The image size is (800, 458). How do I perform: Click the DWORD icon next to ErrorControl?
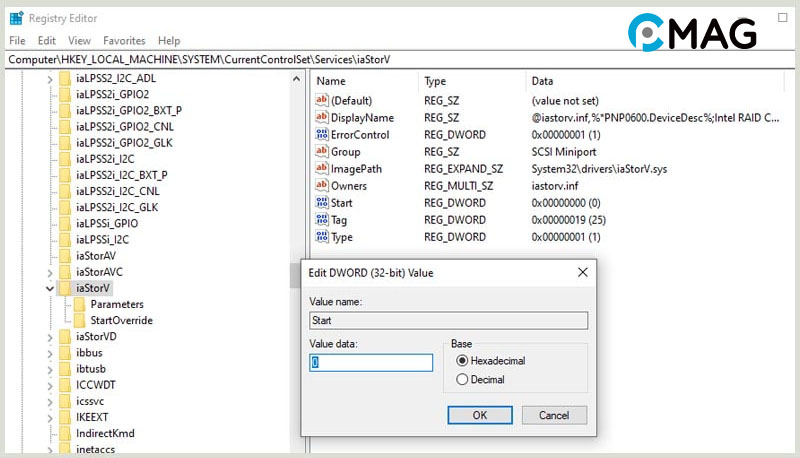pyautogui.click(x=322, y=134)
